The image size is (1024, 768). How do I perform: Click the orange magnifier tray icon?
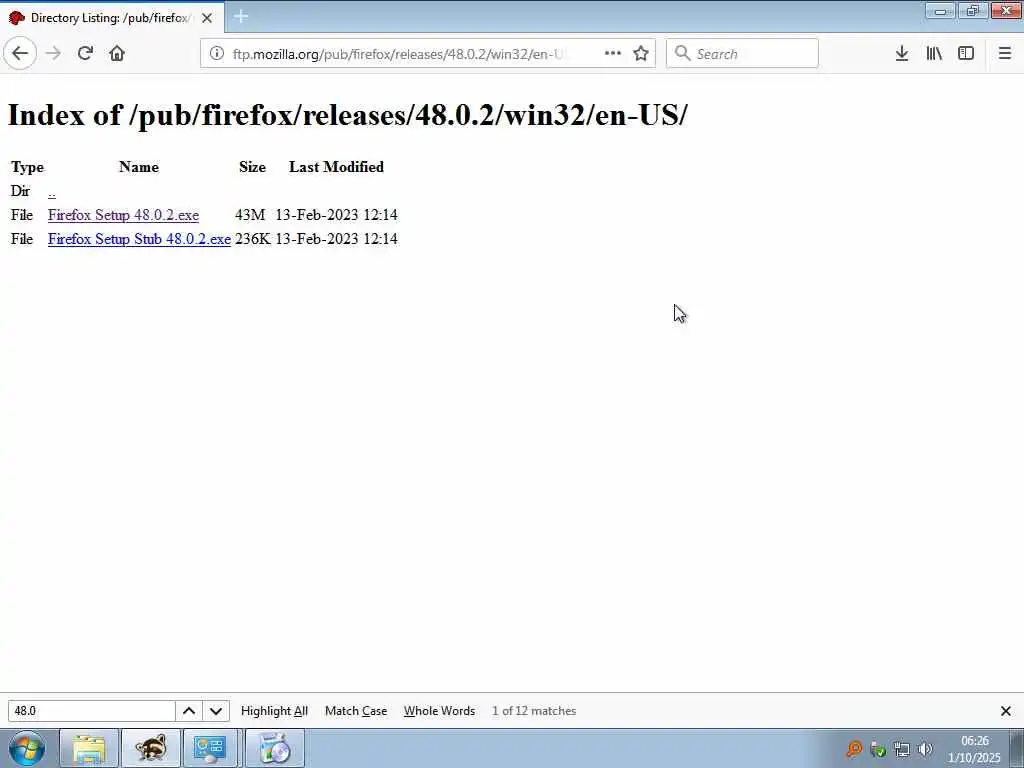click(x=854, y=749)
